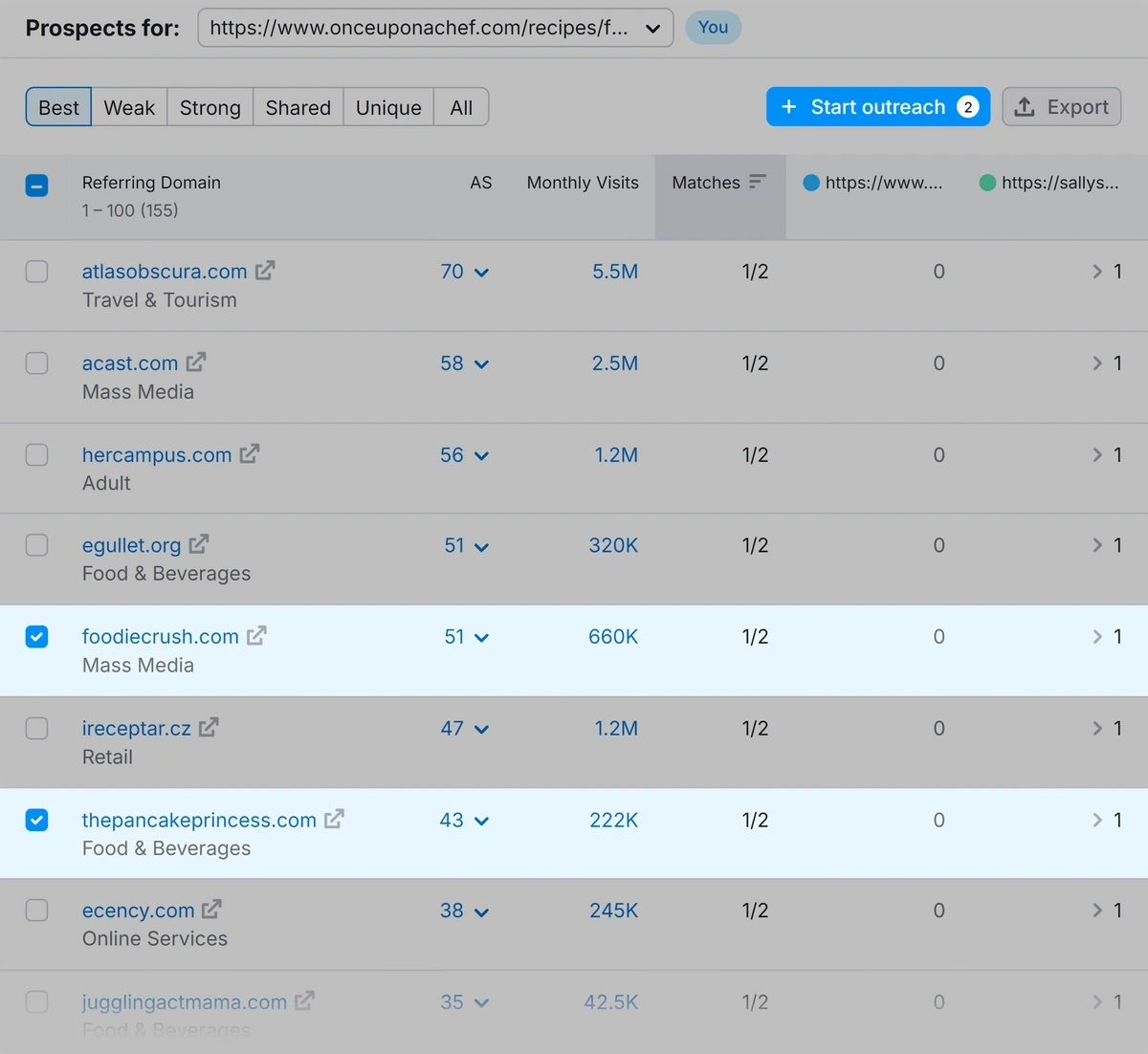Open egullet.org external link icon

[x=199, y=544]
